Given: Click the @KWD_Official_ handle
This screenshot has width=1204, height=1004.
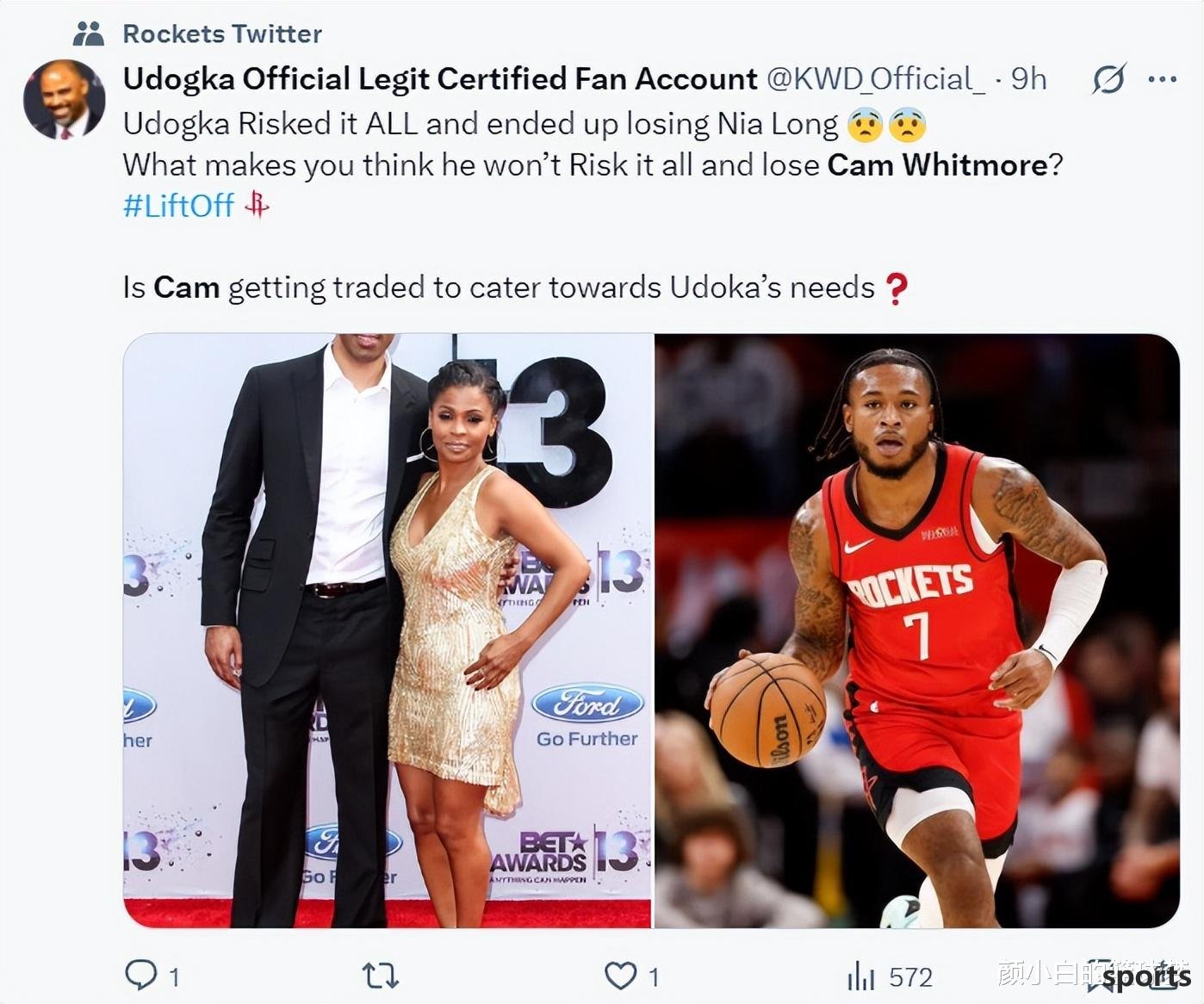Looking at the screenshot, I should pos(875,79).
